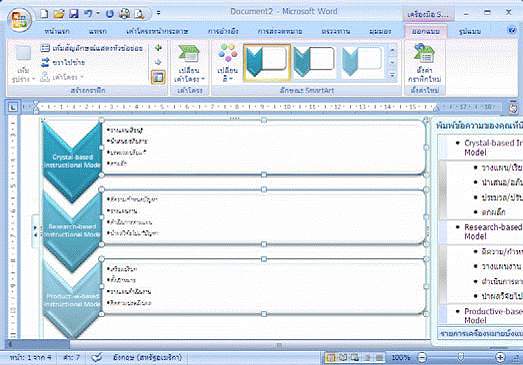Click the Open folder icon in Quick Access
523x365 pixels.
(x=59, y=13)
